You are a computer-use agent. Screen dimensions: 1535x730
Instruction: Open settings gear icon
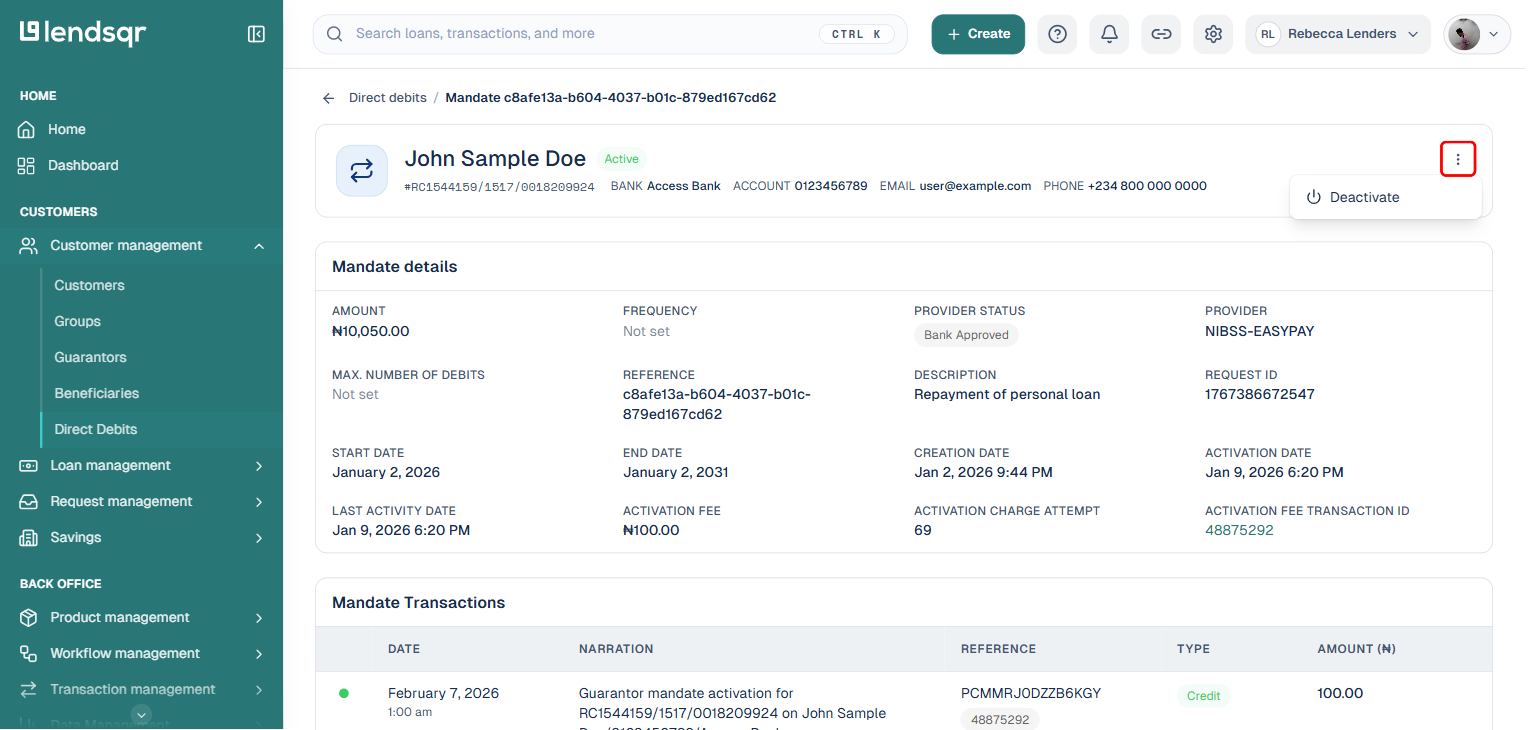click(1213, 34)
